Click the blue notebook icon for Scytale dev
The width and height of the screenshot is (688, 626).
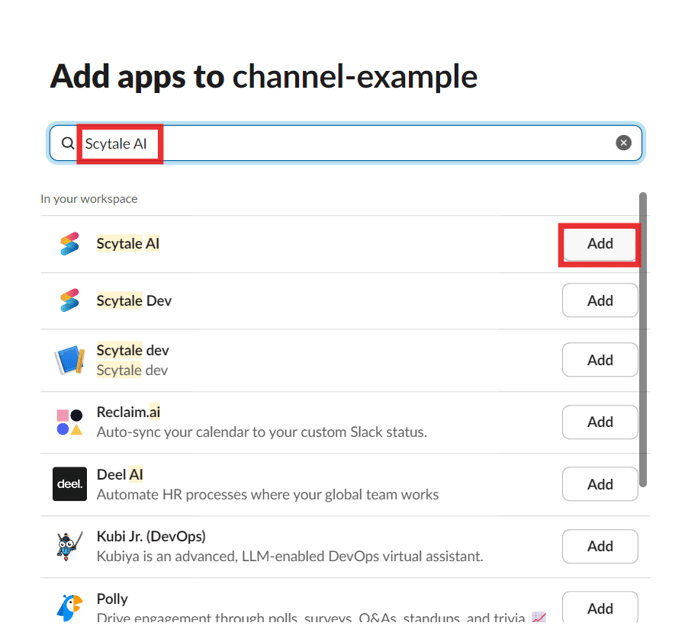[x=70, y=360]
